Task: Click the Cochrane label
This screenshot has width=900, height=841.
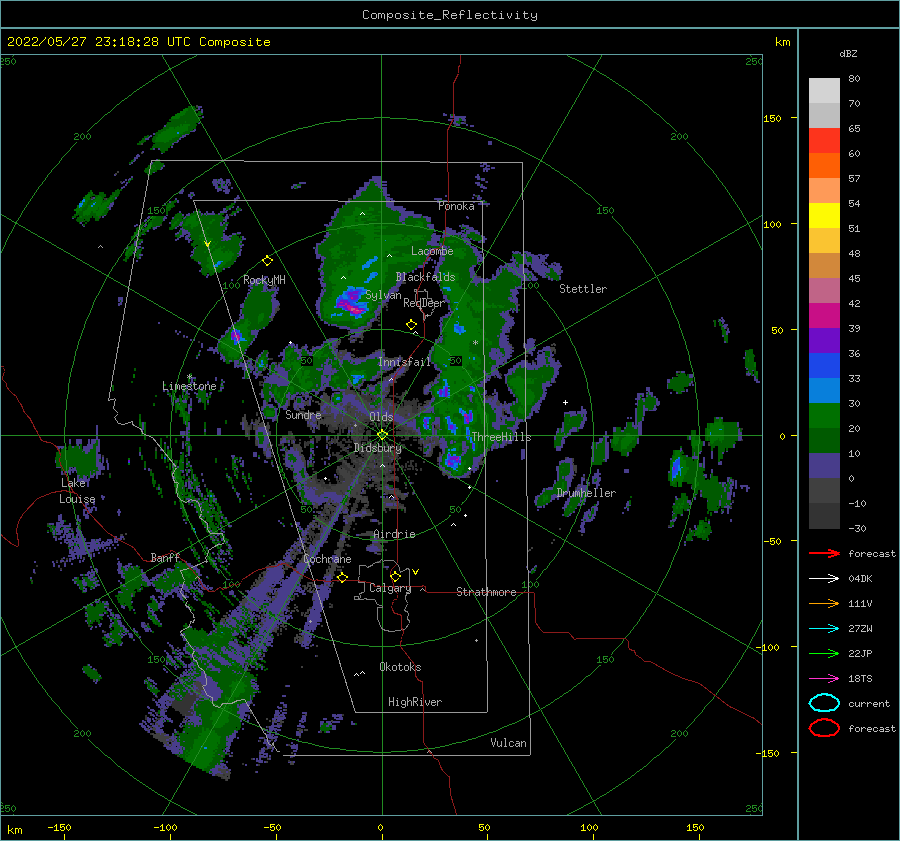Action: tap(327, 559)
